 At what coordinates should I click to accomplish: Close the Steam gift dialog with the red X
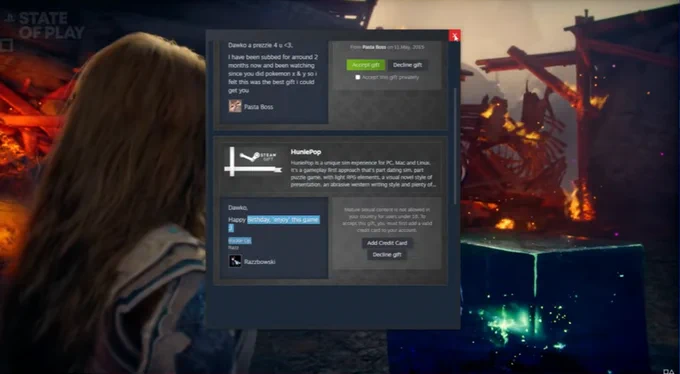click(454, 36)
